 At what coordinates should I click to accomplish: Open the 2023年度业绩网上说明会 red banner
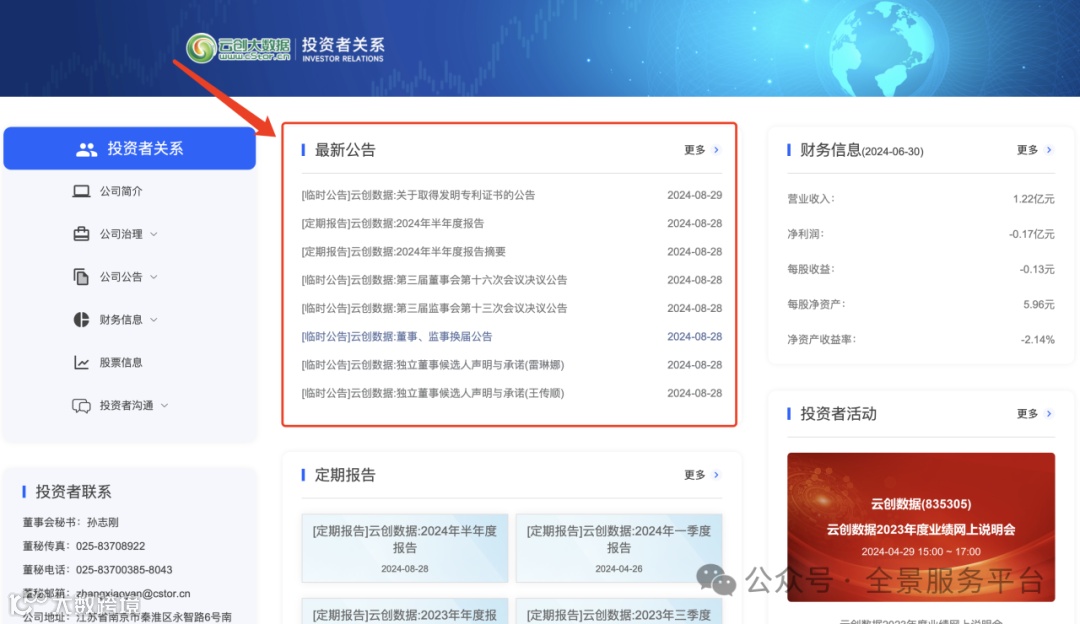point(921,527)
